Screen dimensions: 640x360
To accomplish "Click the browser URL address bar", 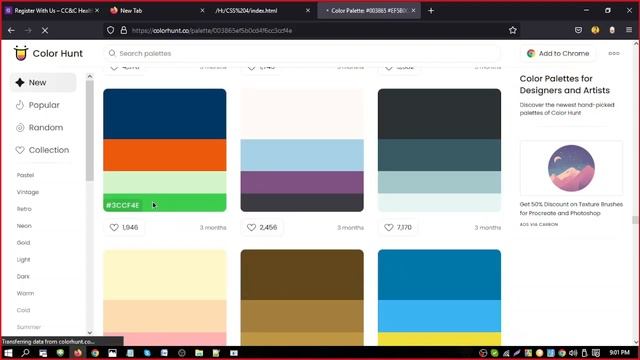I will [310, 30].
